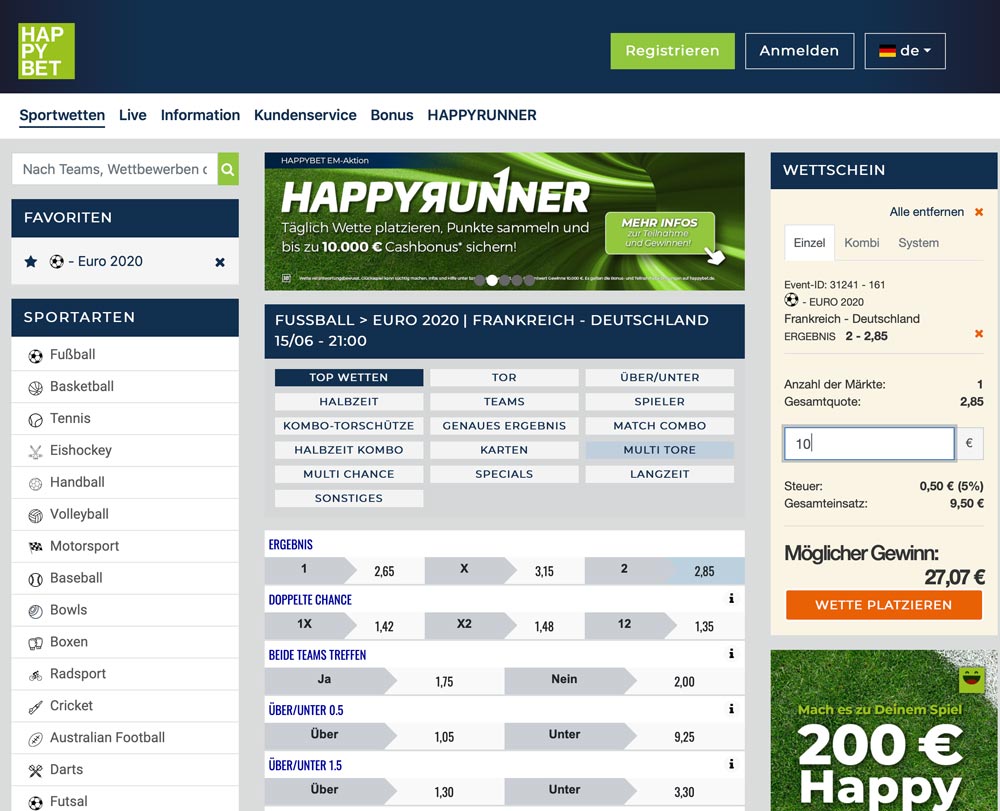
Task: Open the Bonus menu item
Action: click(x=392, y=115)
